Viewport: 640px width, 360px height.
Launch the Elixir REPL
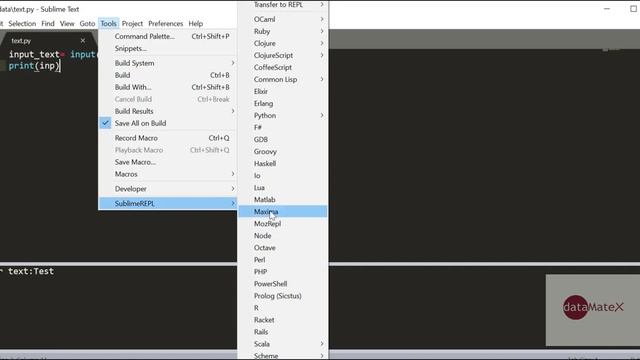[283, 91]
